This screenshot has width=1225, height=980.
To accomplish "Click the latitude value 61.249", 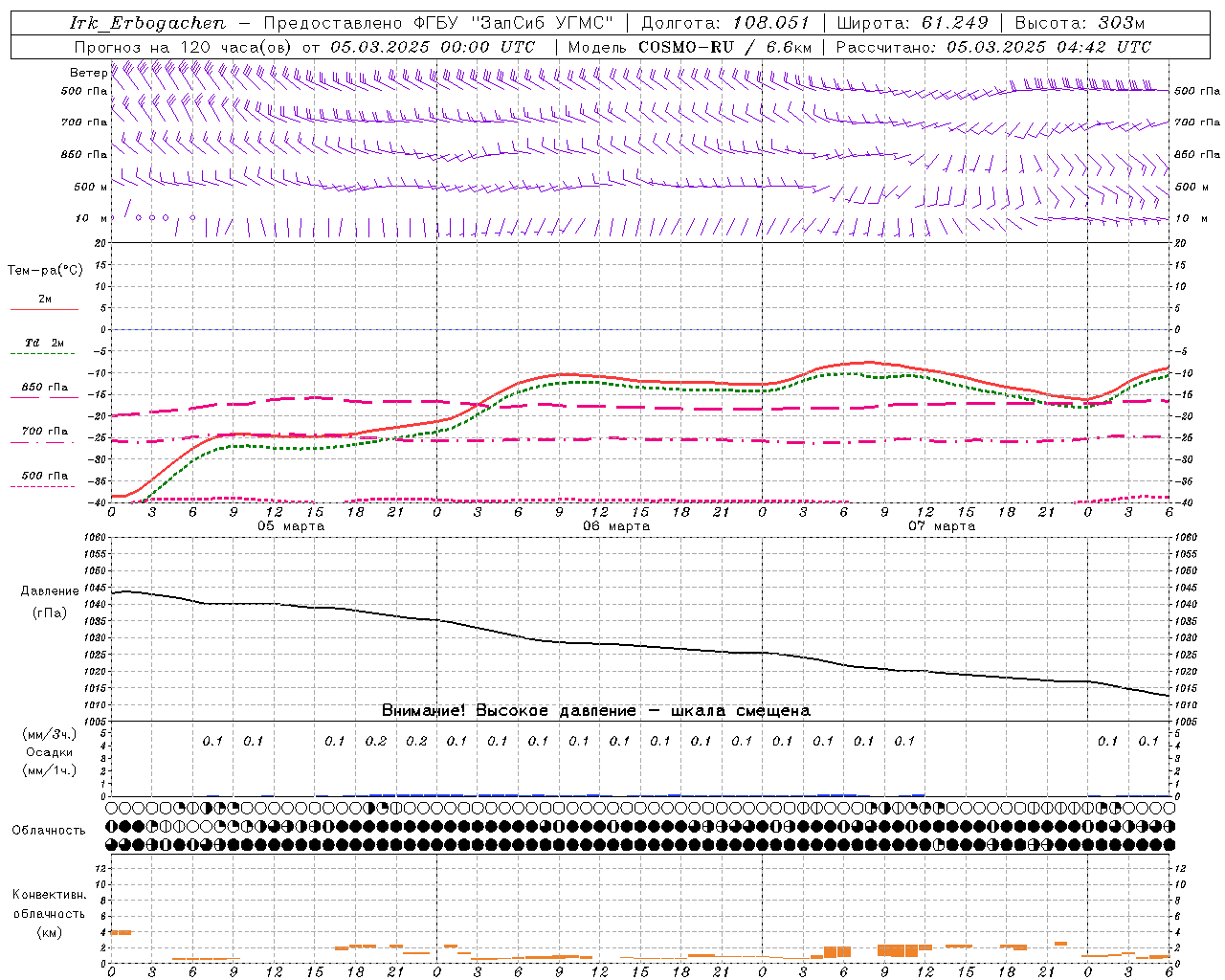I will click(954, 23).
